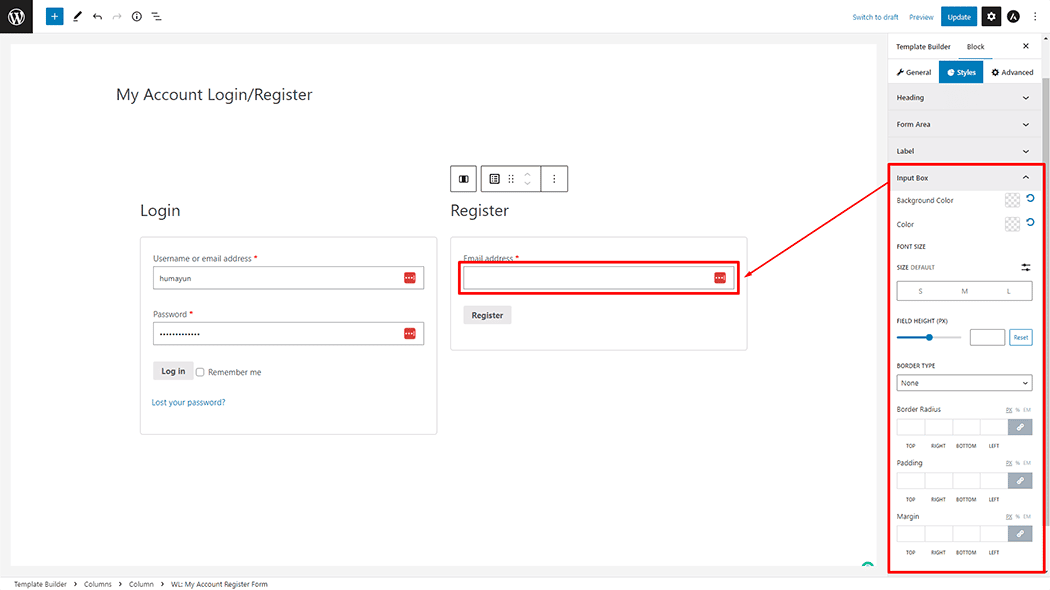Open the block inserter with the plus icon

pos(54,16)
